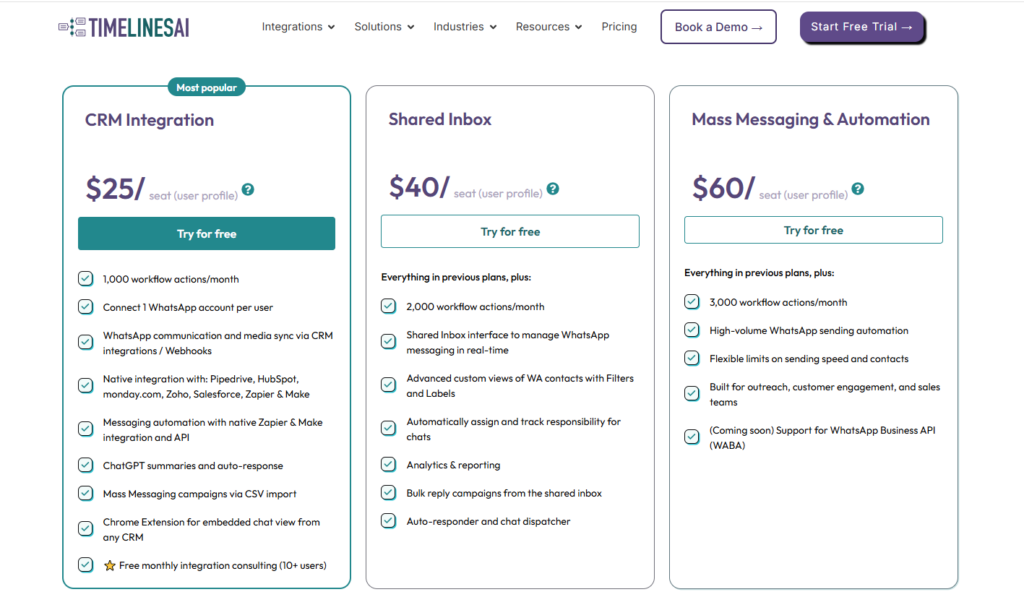The height and width of the screenshot is (605, 1024).
Task: Click help icon beside $40 seat price
Action: [553, 188]
